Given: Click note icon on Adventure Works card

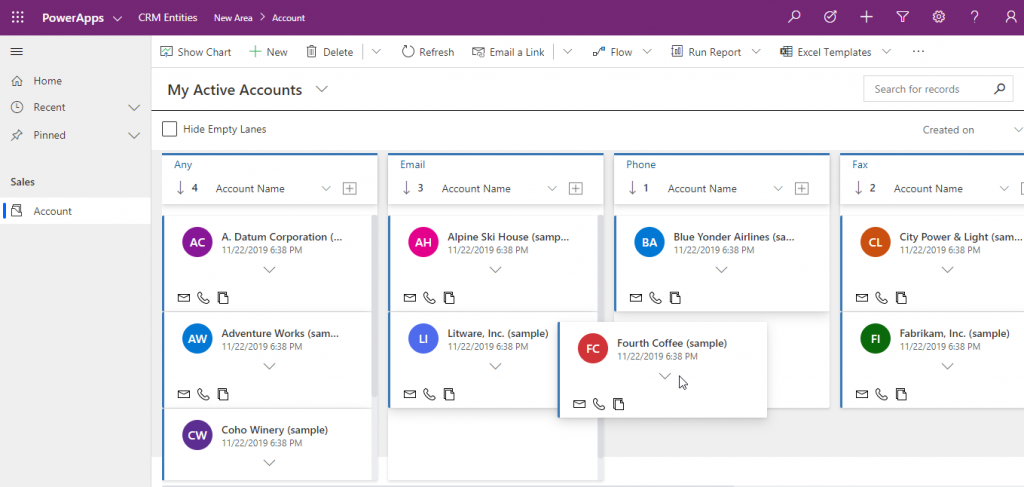Looking at the screenshot, I should point(223,394).
